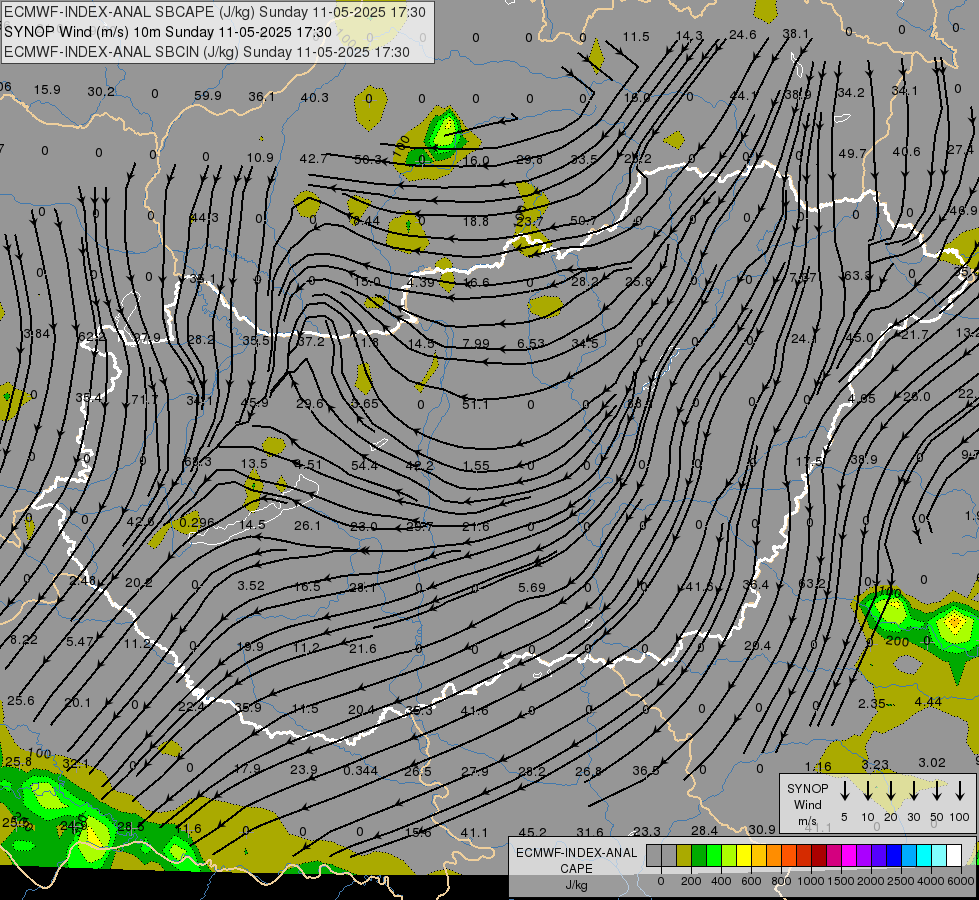This screenshot has height=900, width=979.
Task: Pick the pale cyan swatch right of 4000 tick
Action: click(x=939, y=855)
